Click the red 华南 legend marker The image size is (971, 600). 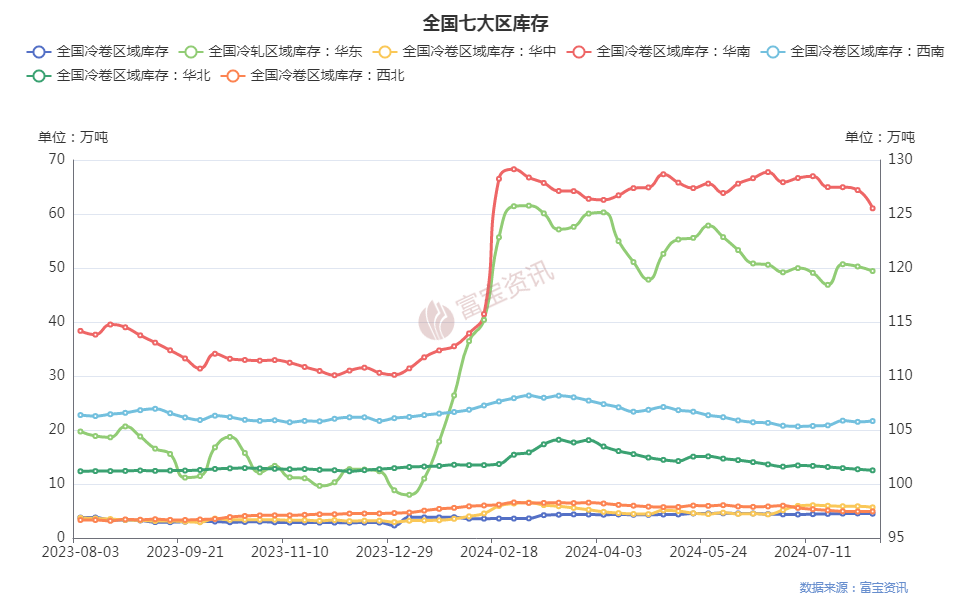580,50
